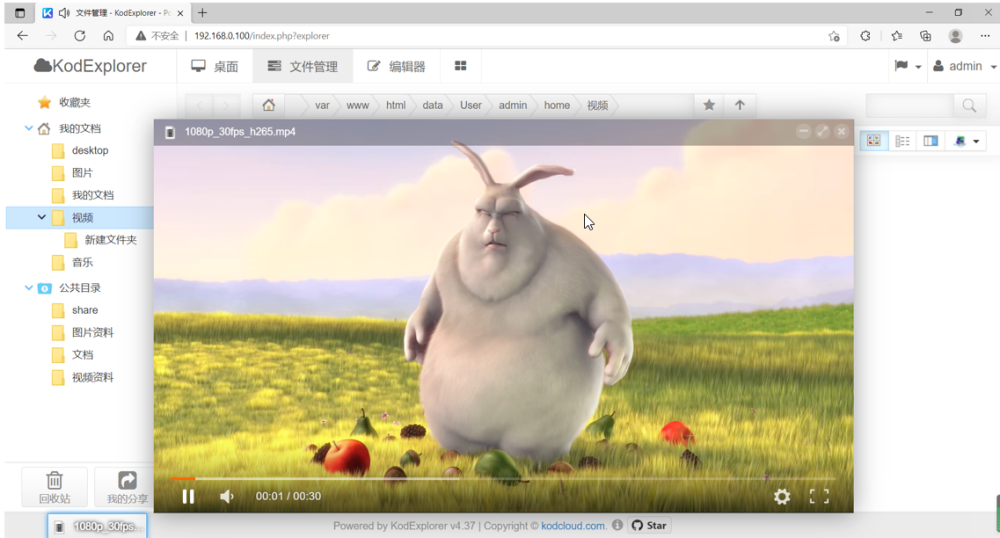Click the search magnifier button

(x=968, y=105)
